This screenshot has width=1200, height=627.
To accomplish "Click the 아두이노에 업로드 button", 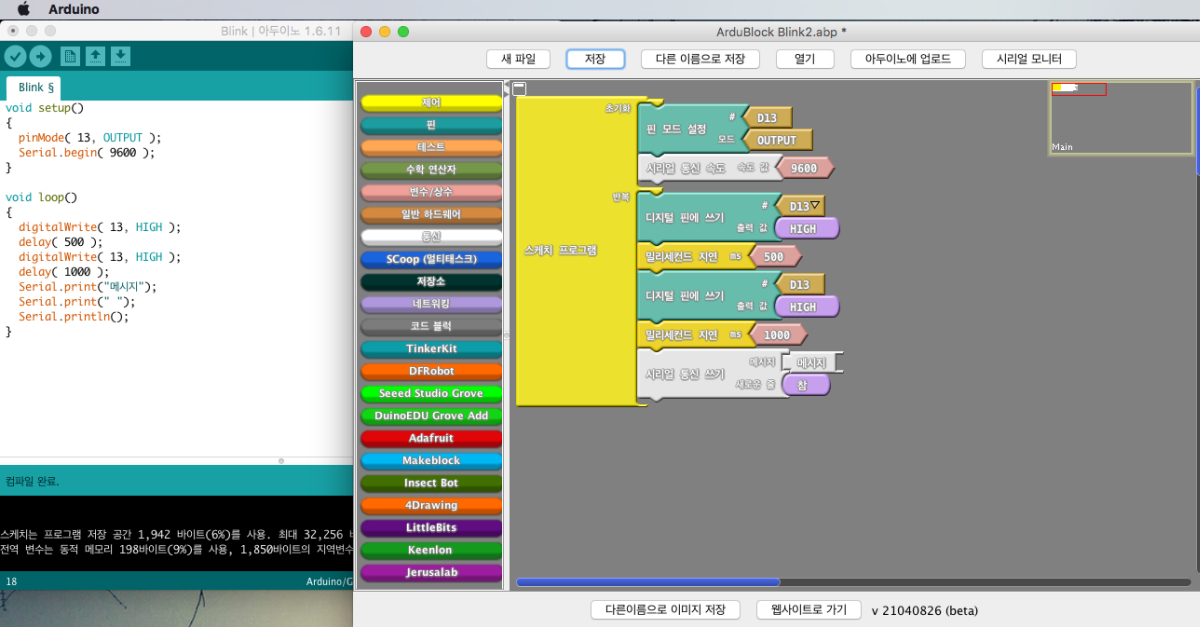I will click(908, 59).
